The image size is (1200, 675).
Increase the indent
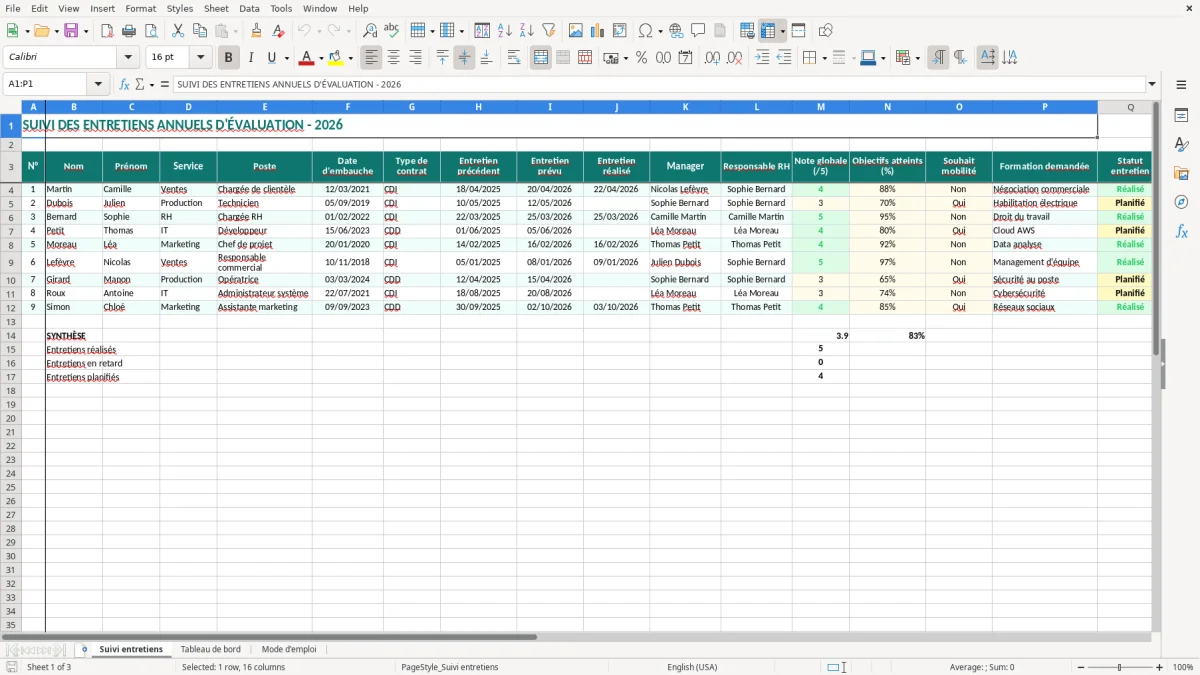[762, 58]
